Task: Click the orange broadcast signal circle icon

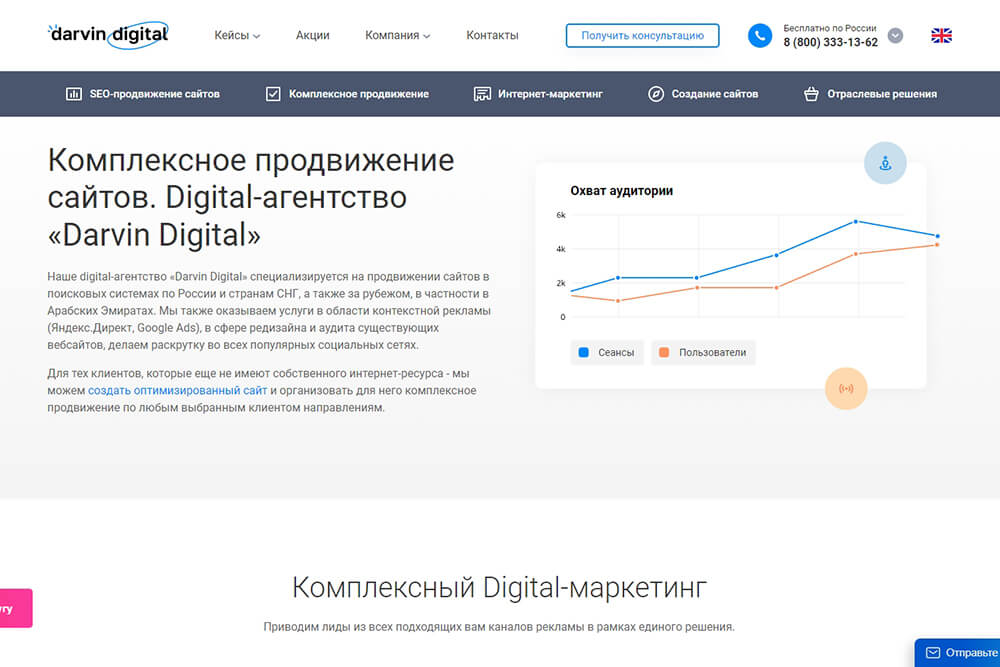Action: pos(846,388)
